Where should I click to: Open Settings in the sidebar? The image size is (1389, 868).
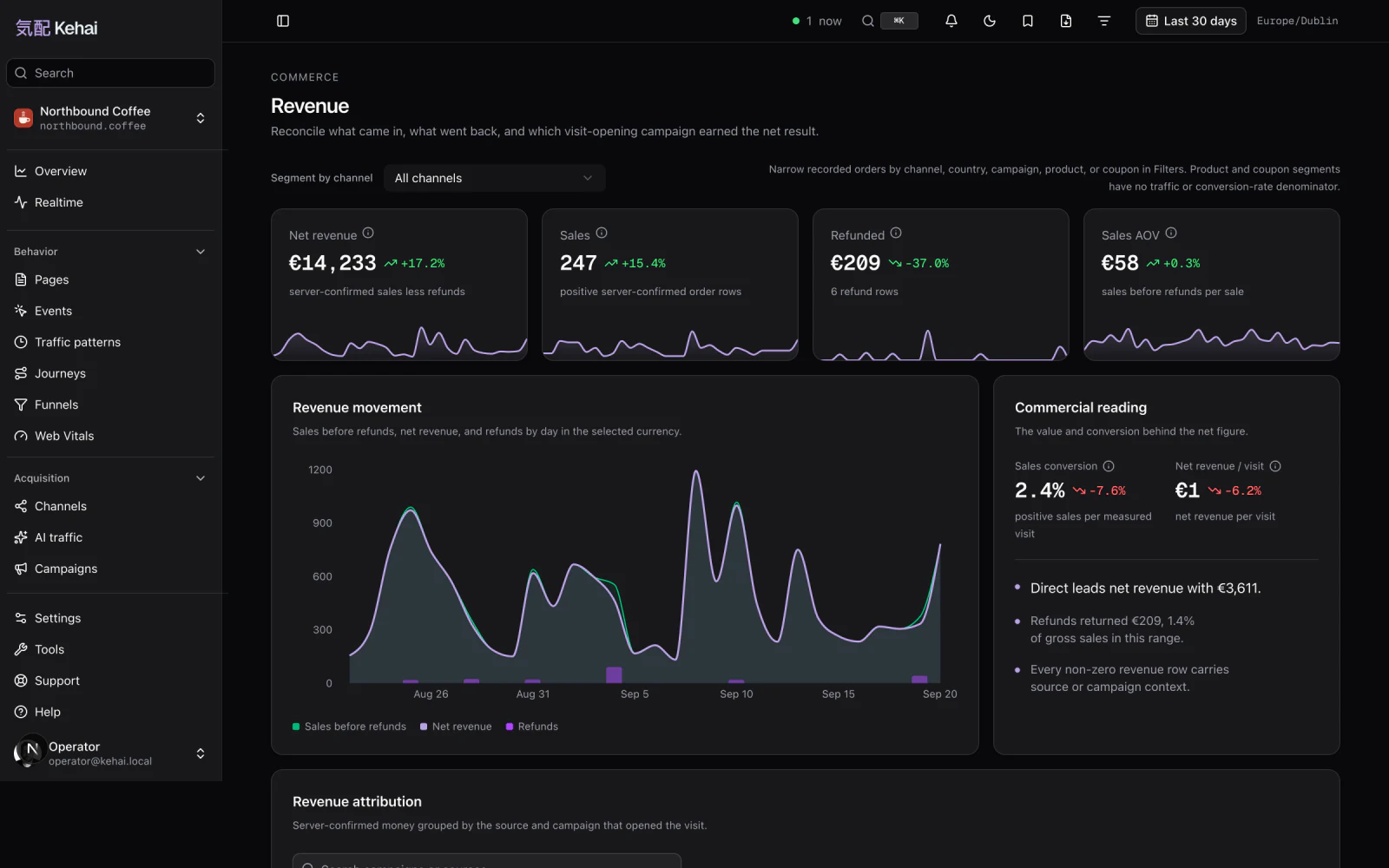coord(110,618)
